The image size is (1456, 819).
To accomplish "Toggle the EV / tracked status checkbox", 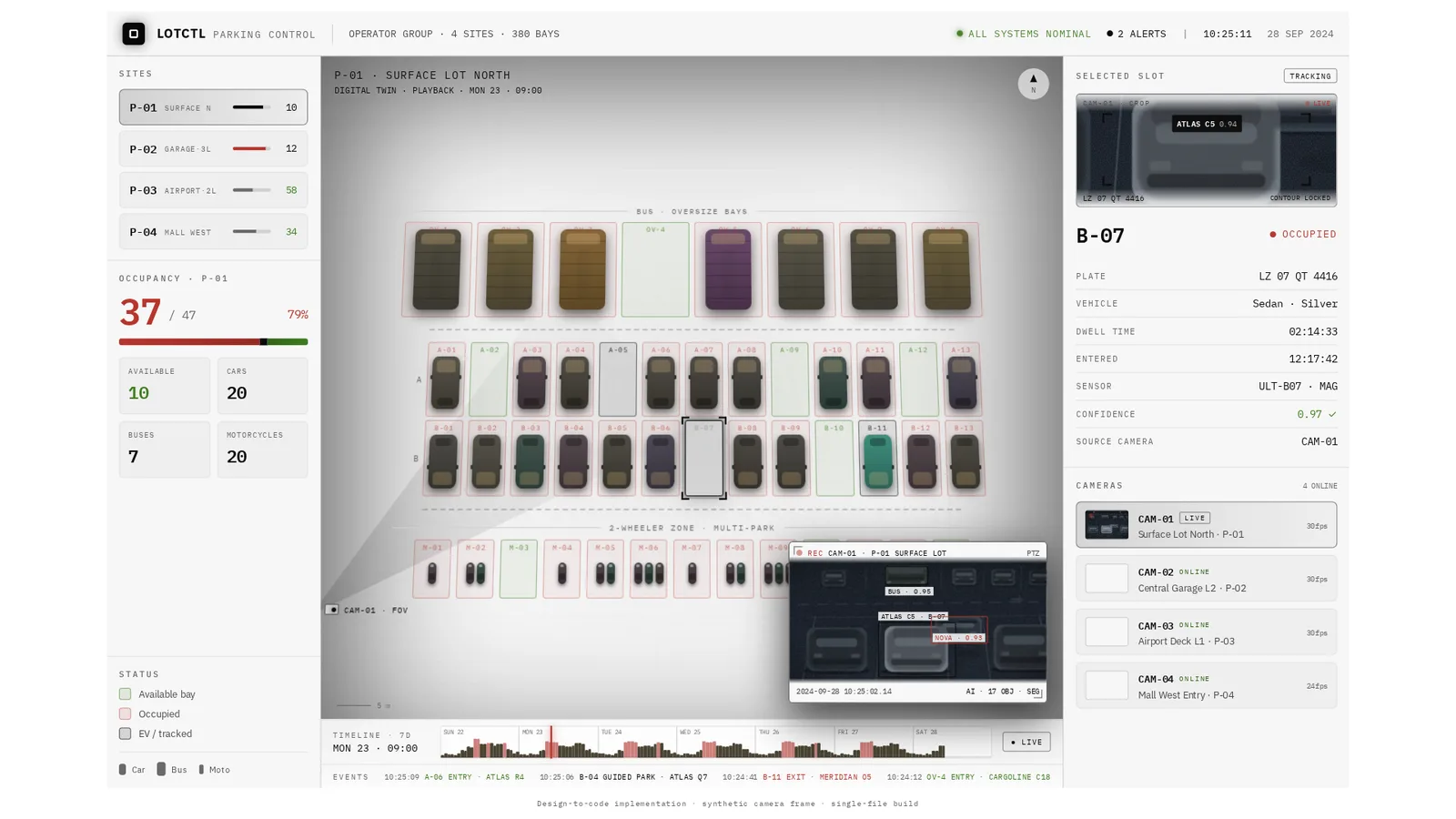I will tap(125, 733).
